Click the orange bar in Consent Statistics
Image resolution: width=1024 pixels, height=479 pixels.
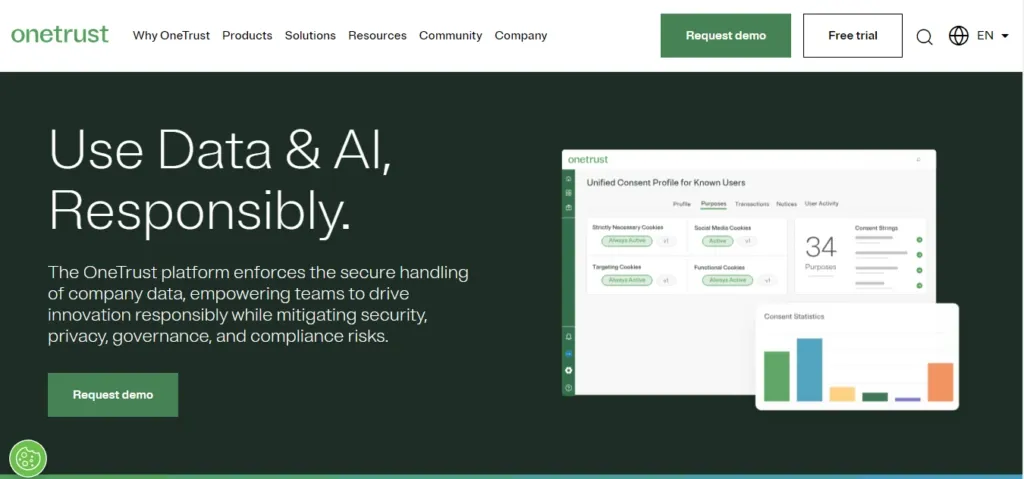click(x=940, y=382)
